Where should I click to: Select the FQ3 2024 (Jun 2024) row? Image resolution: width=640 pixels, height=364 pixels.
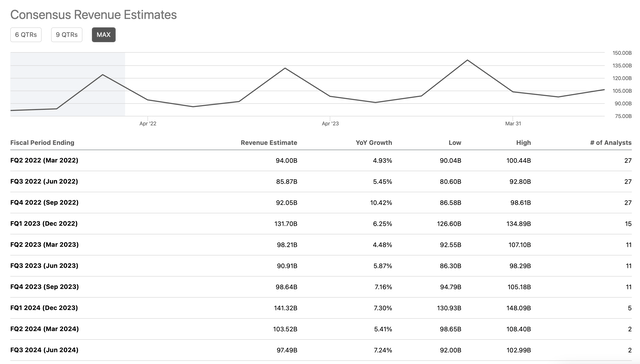coord(321,350)
